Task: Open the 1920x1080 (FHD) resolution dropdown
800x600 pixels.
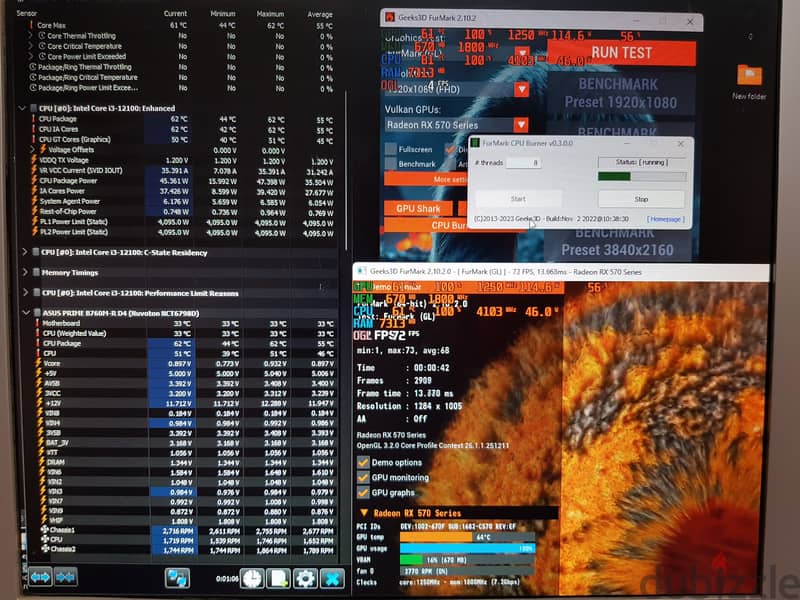Action: (521, 89)
